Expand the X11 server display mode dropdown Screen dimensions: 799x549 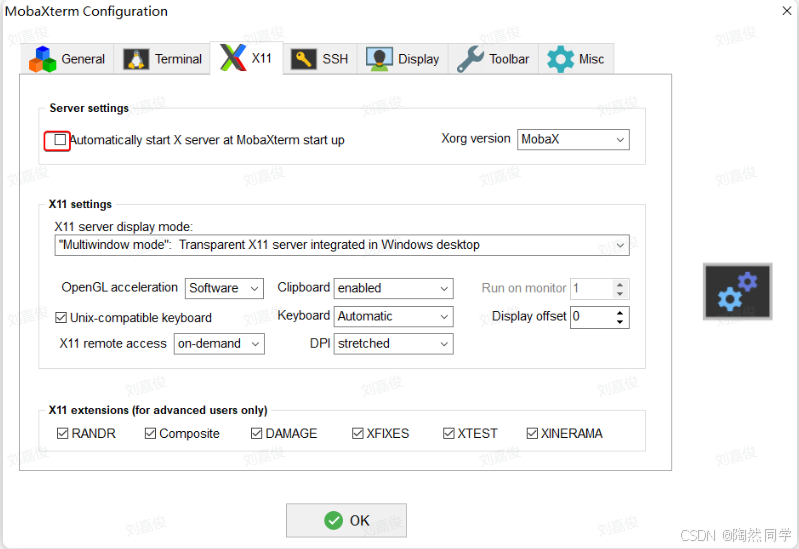coord(342,245)
